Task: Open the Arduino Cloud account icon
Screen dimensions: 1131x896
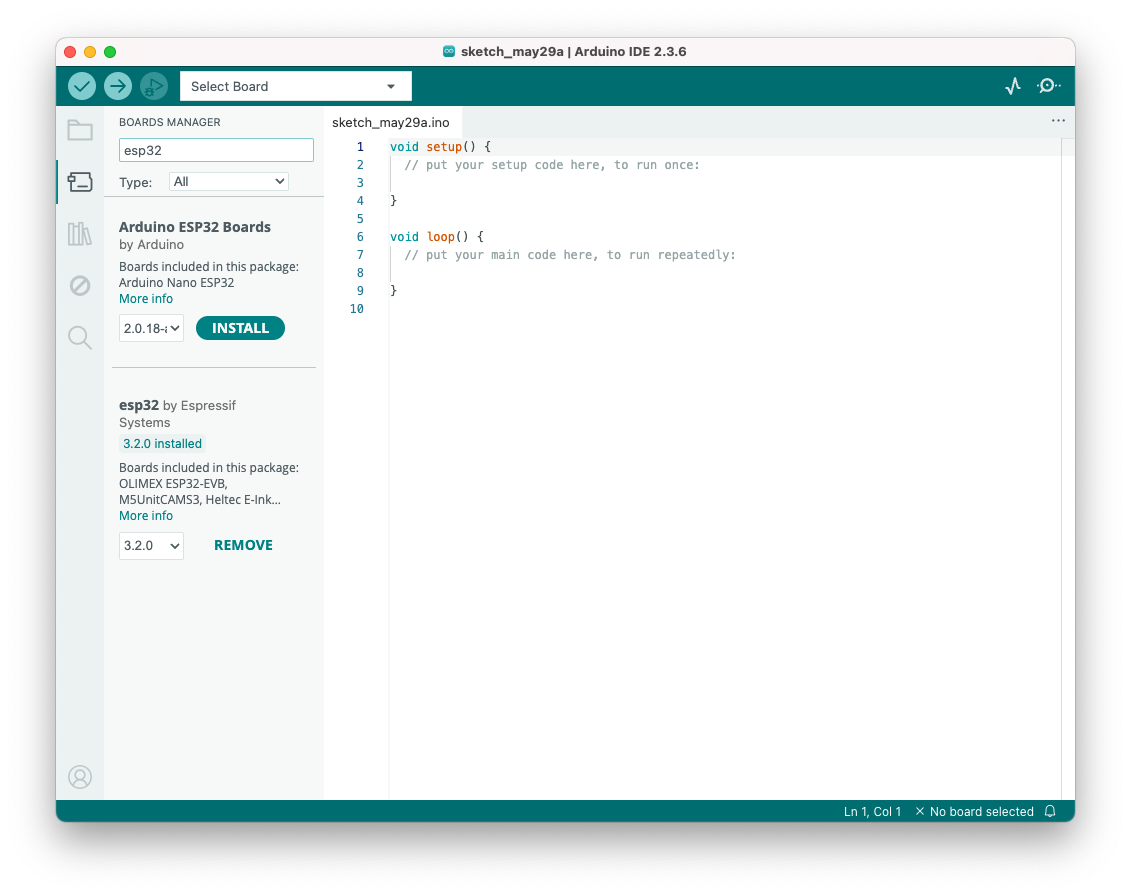Action: point(80,777)
